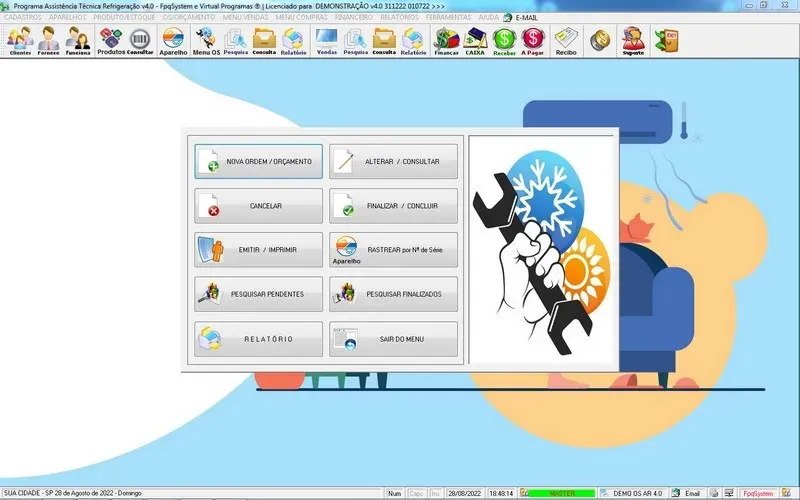Click the Aparelho toolbar icon

(x=173, y=40)
